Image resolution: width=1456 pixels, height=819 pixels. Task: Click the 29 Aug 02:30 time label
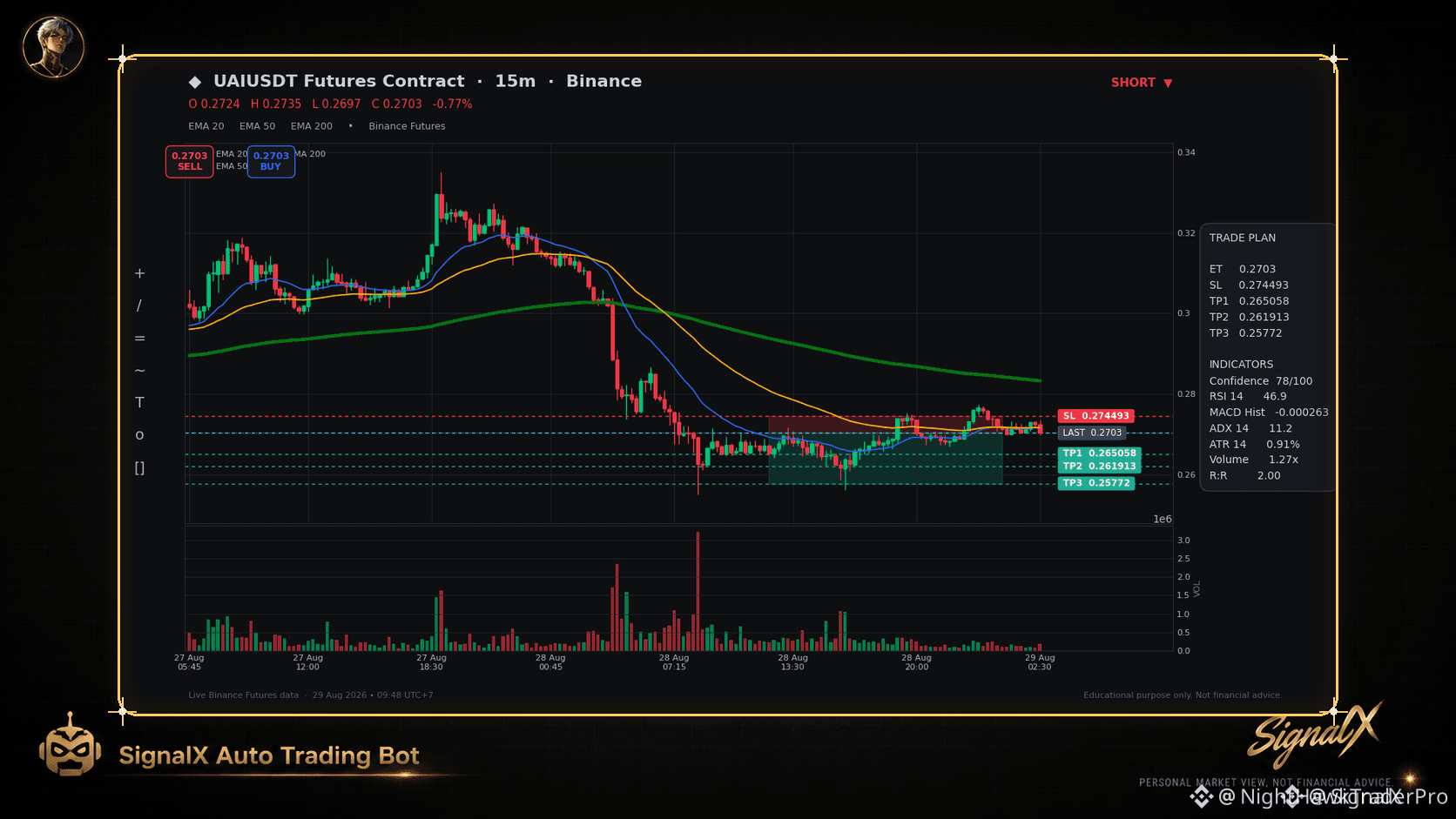1040,662
